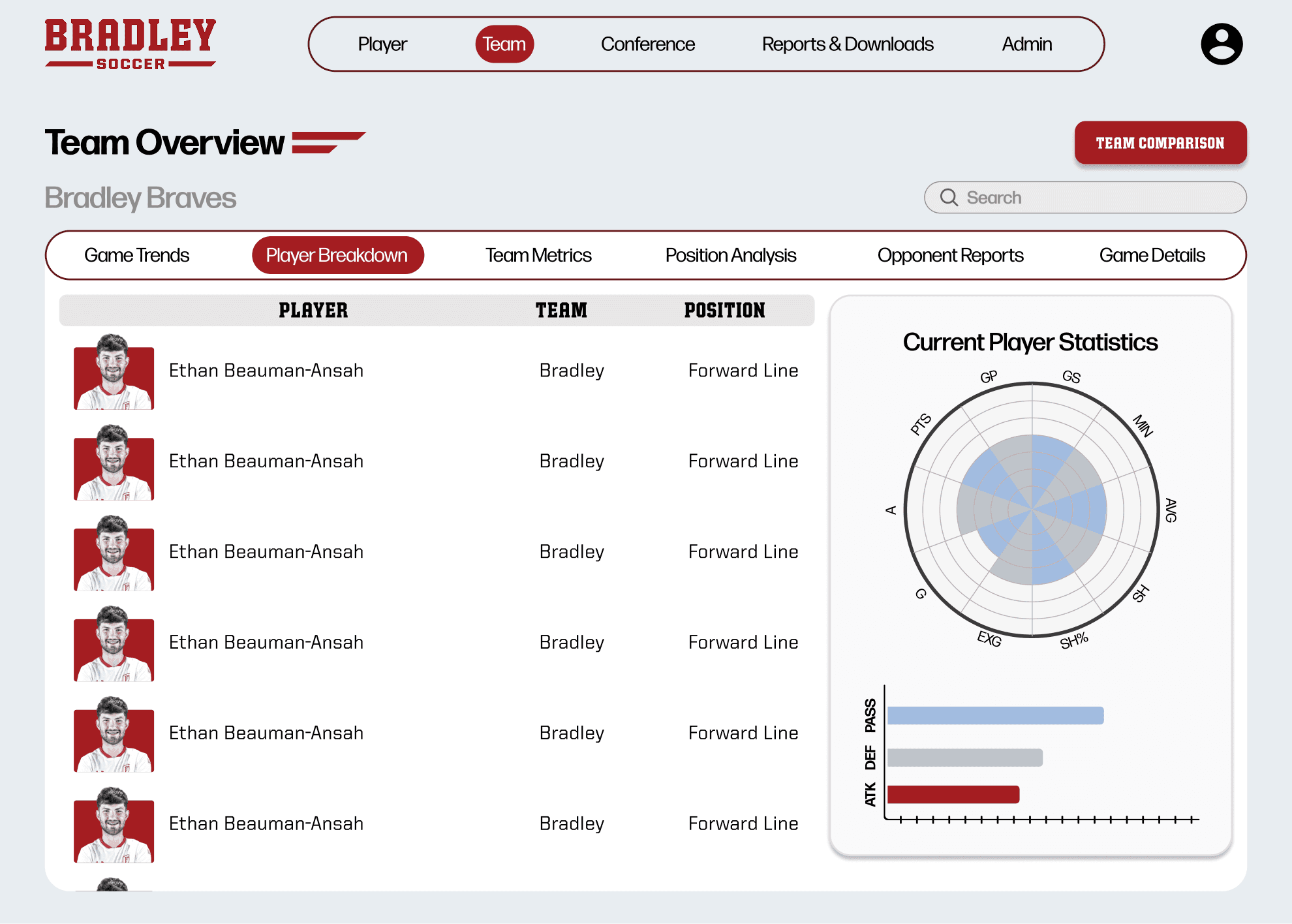Go to the Admin nav tab

[x=1026, y=44]
